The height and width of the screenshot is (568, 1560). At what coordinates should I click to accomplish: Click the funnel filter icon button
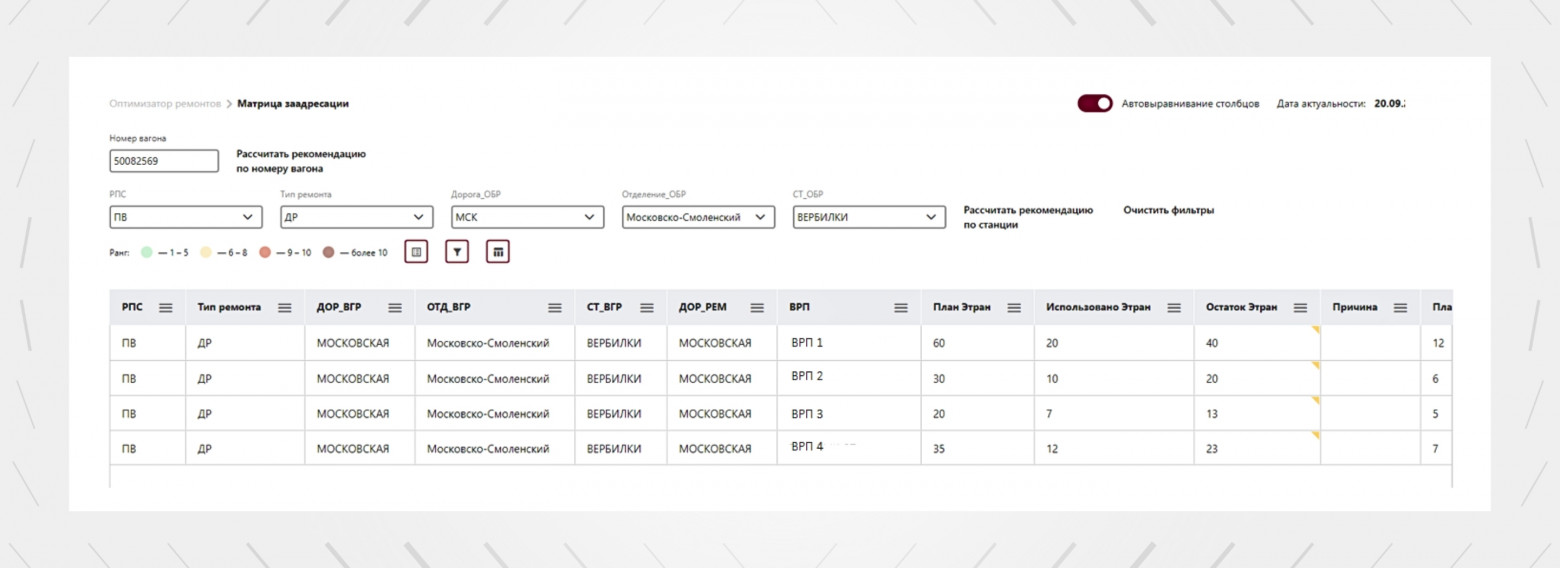457,252
